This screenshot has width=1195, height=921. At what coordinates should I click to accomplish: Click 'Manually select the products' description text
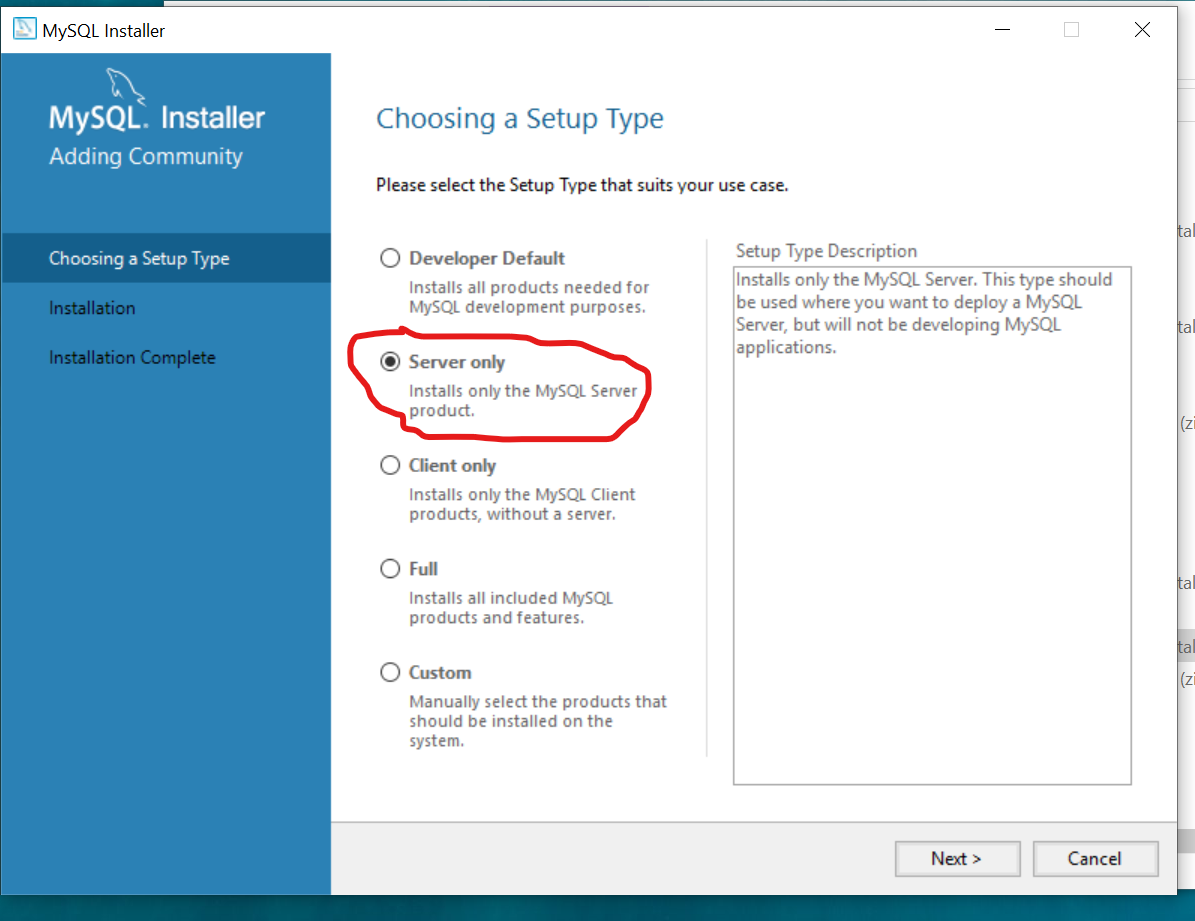(x=538, y=720)
